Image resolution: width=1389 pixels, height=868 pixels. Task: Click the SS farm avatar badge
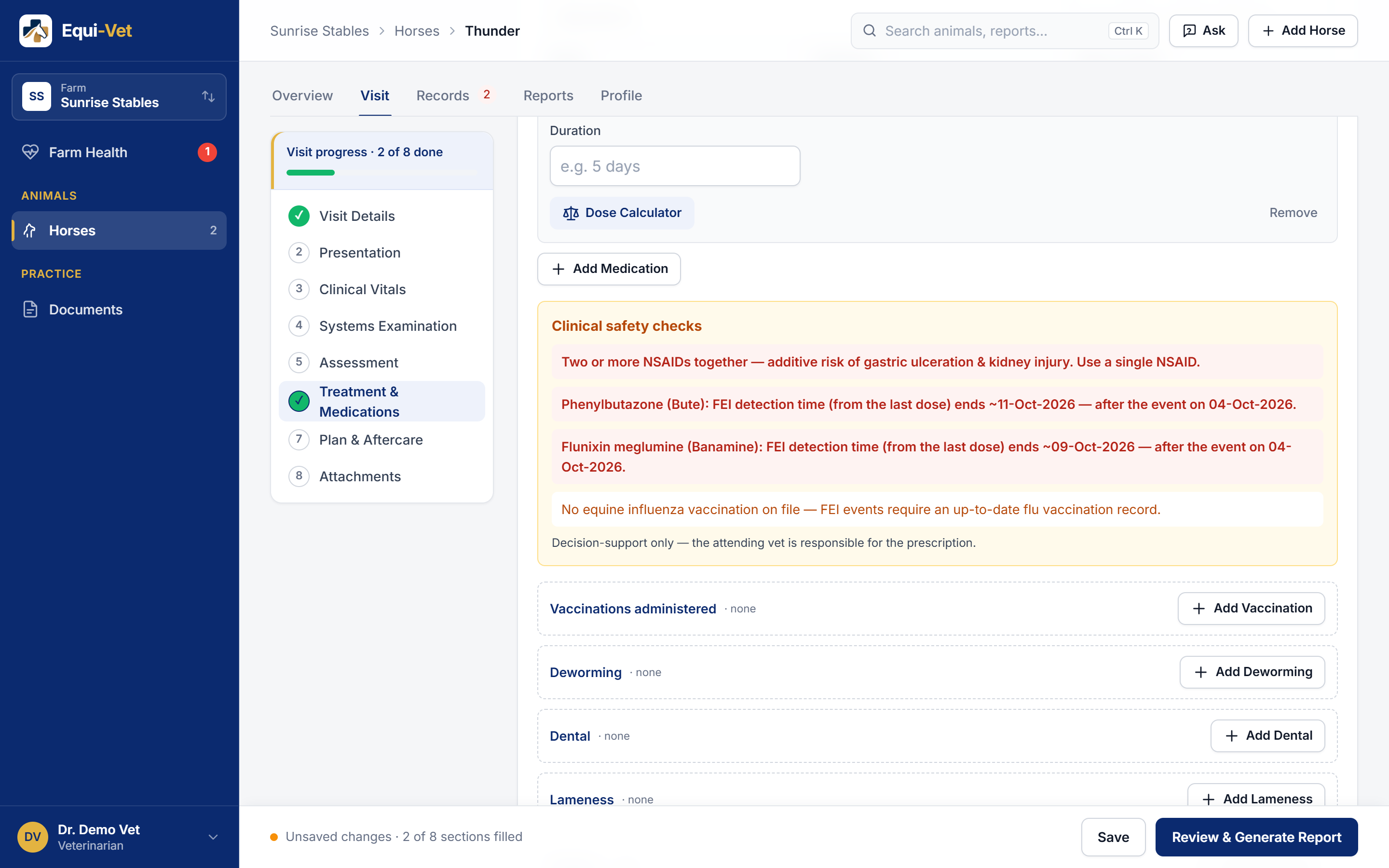(36, 96)
